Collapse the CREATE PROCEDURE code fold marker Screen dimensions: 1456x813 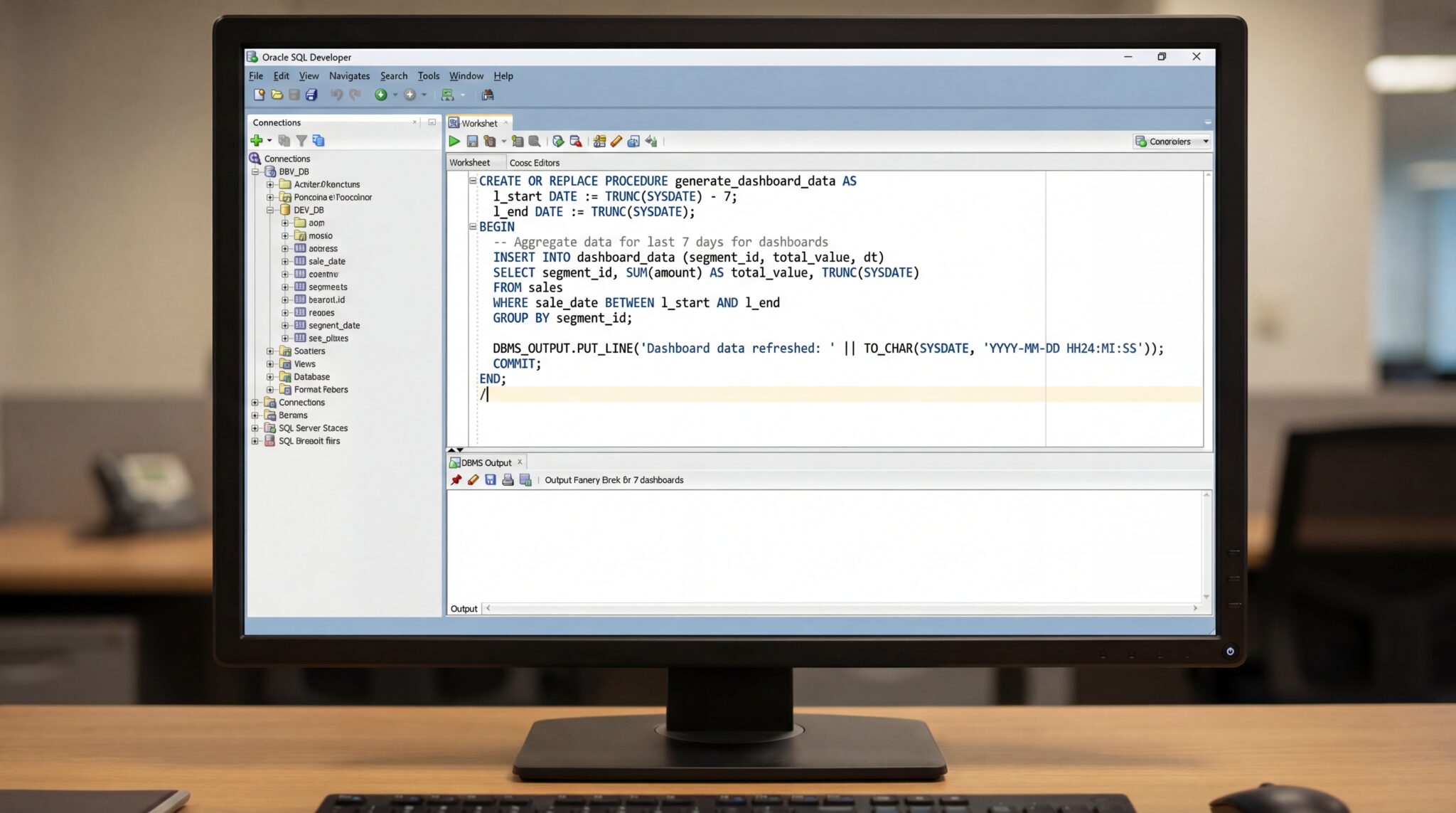tap(473, 181)
